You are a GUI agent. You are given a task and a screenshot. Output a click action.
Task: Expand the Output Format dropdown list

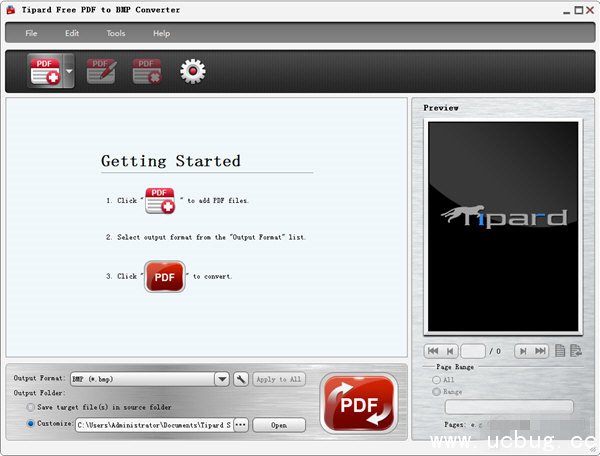click(x=222, y=379)
